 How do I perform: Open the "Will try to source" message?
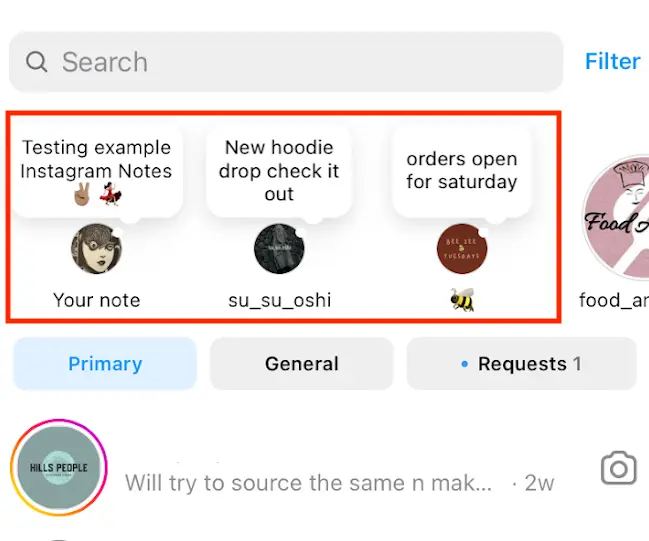pos(308,483)
